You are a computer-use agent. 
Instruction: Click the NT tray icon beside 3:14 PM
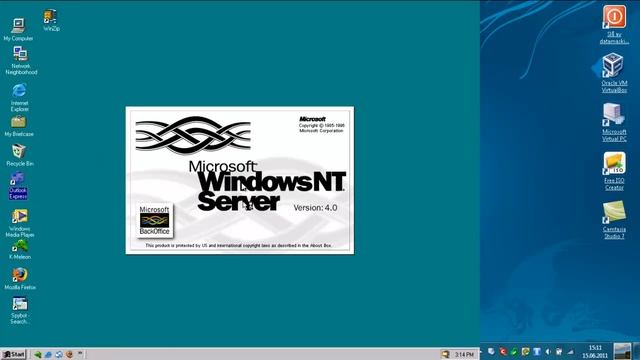(x=445, y=354)
